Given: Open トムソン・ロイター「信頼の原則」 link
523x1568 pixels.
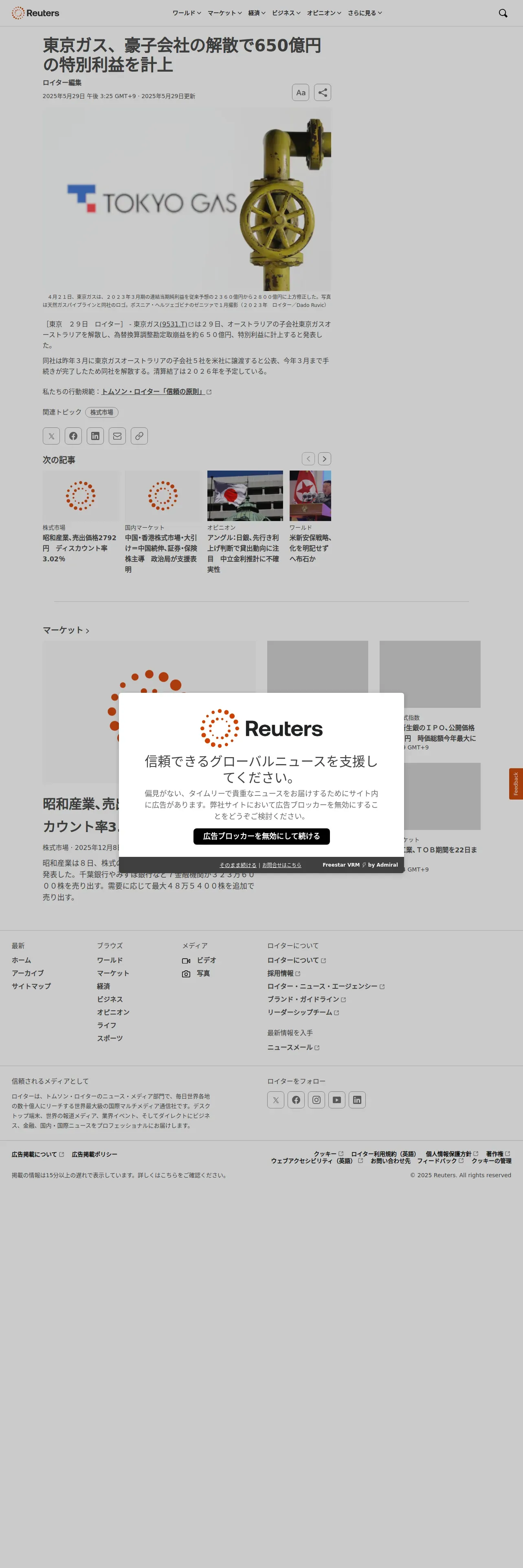Looking at the screenshot, I should (x=156, y=392).
